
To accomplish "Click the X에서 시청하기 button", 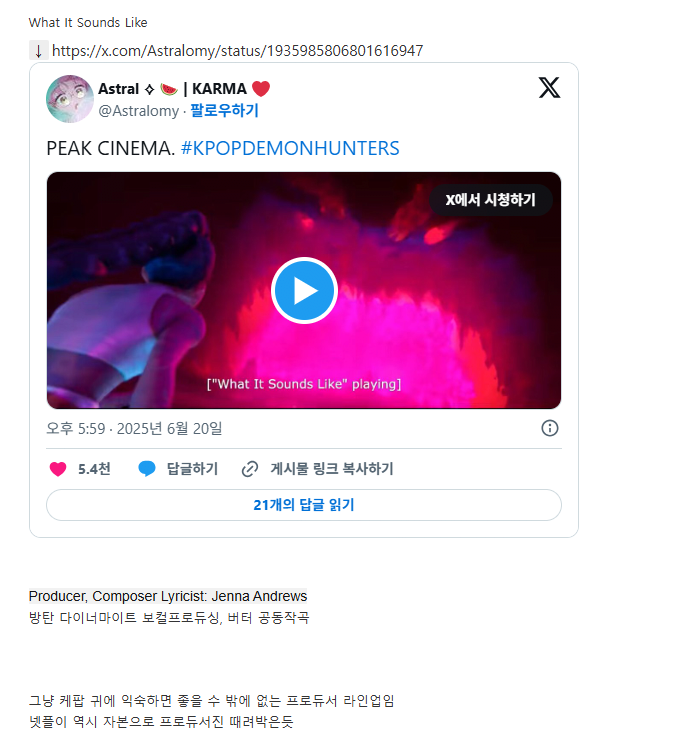I will [x=491, y=200].
